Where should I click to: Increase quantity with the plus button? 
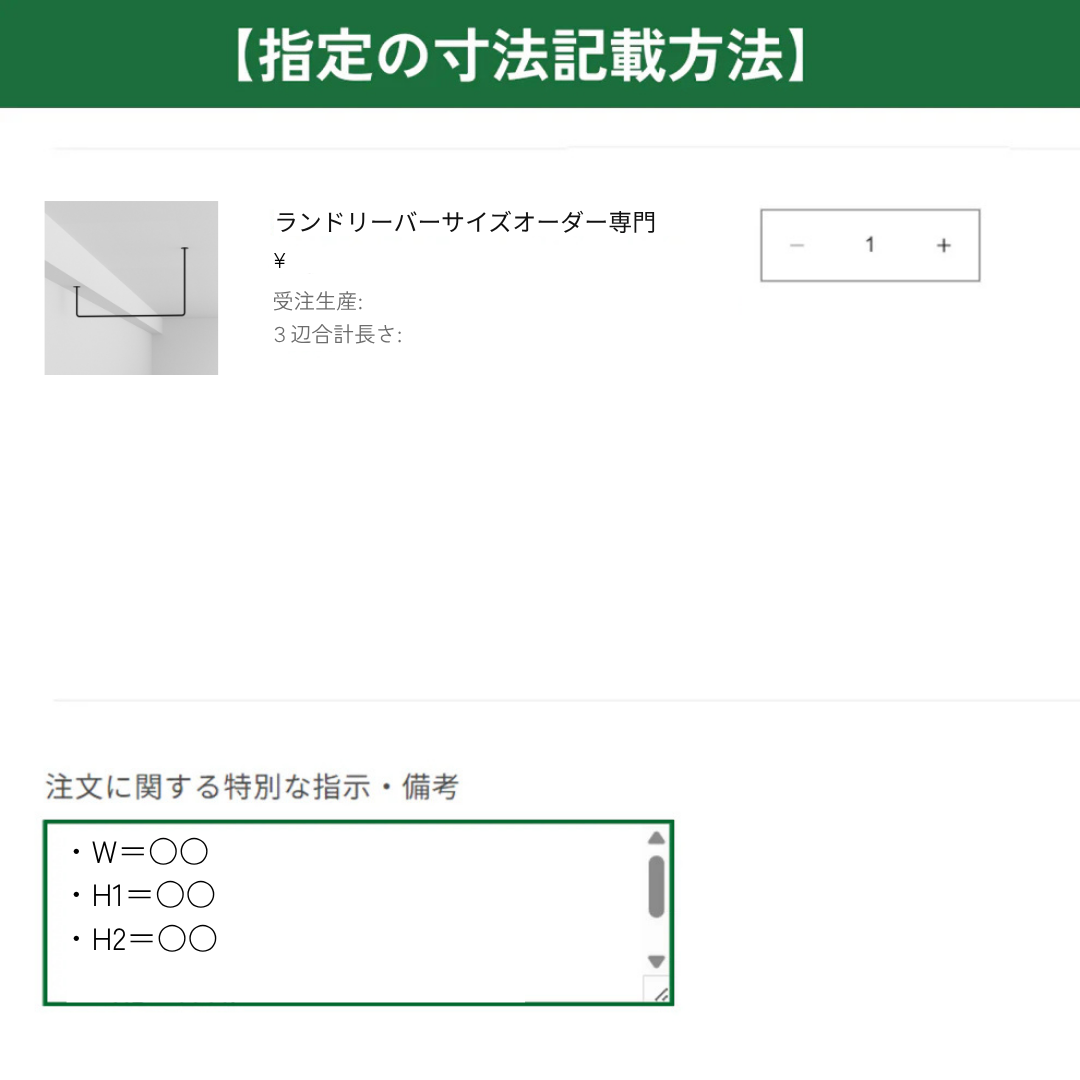coord(943,246)
